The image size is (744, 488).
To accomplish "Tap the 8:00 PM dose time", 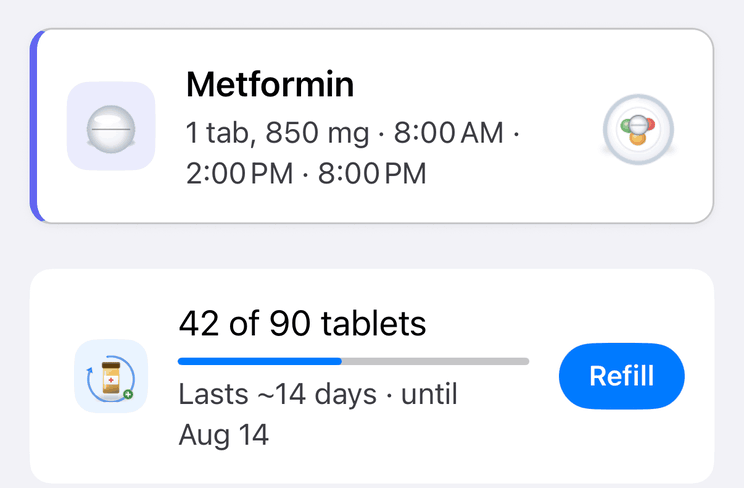I will point(372,173).
